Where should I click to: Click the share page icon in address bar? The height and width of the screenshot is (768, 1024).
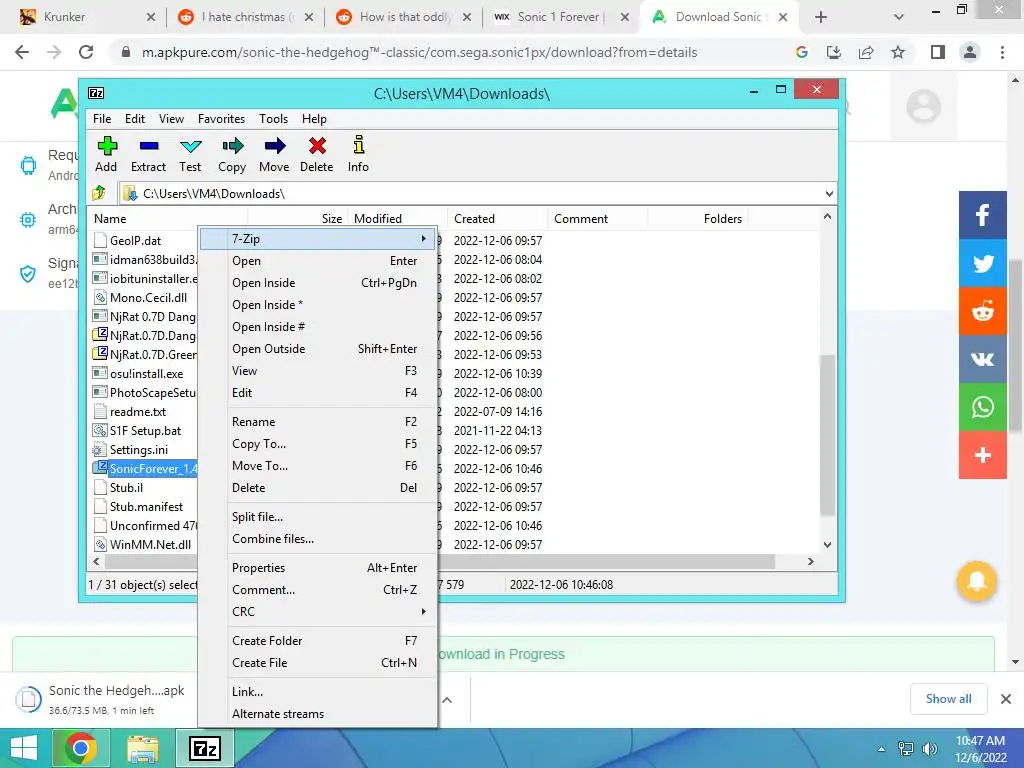[x=866, y=52]
